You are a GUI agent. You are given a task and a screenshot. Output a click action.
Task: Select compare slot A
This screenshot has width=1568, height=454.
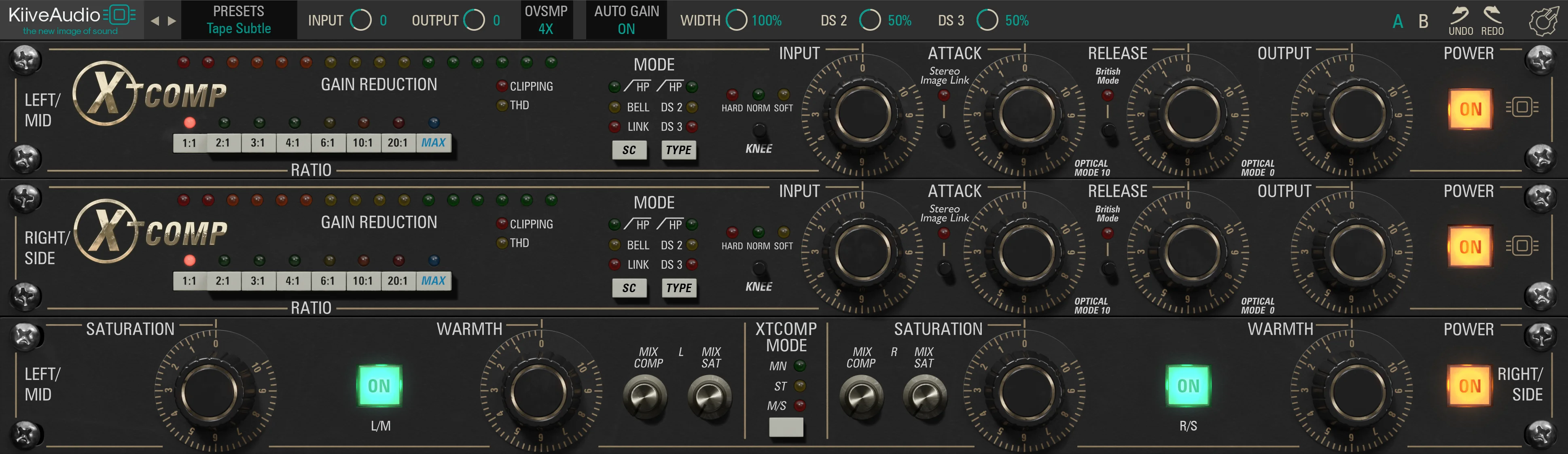[1398, 22]
